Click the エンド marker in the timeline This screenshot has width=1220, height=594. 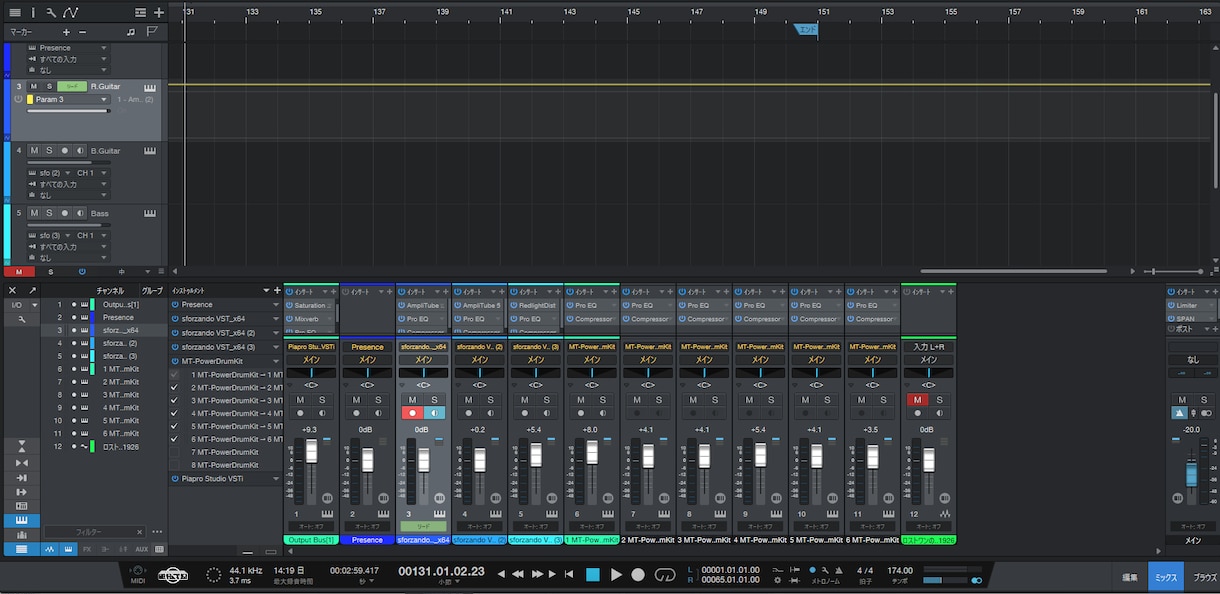click(806, 30)
